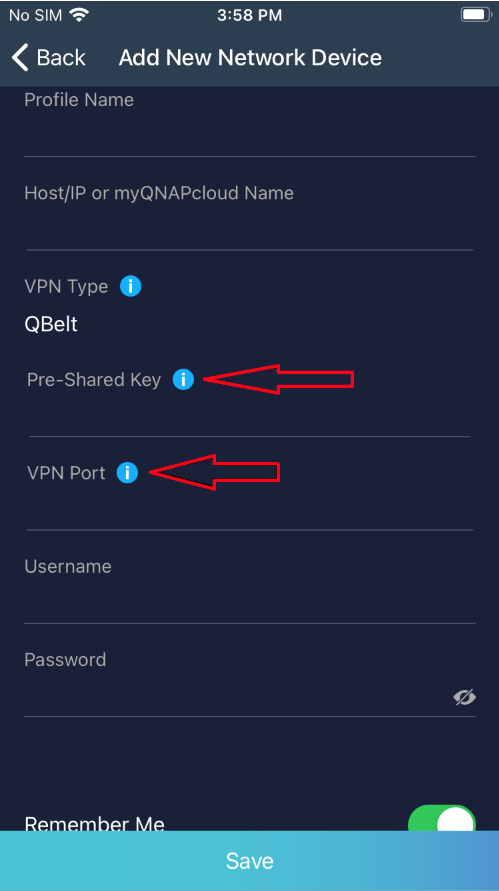Go Back to previous screen

click(49, 57)
